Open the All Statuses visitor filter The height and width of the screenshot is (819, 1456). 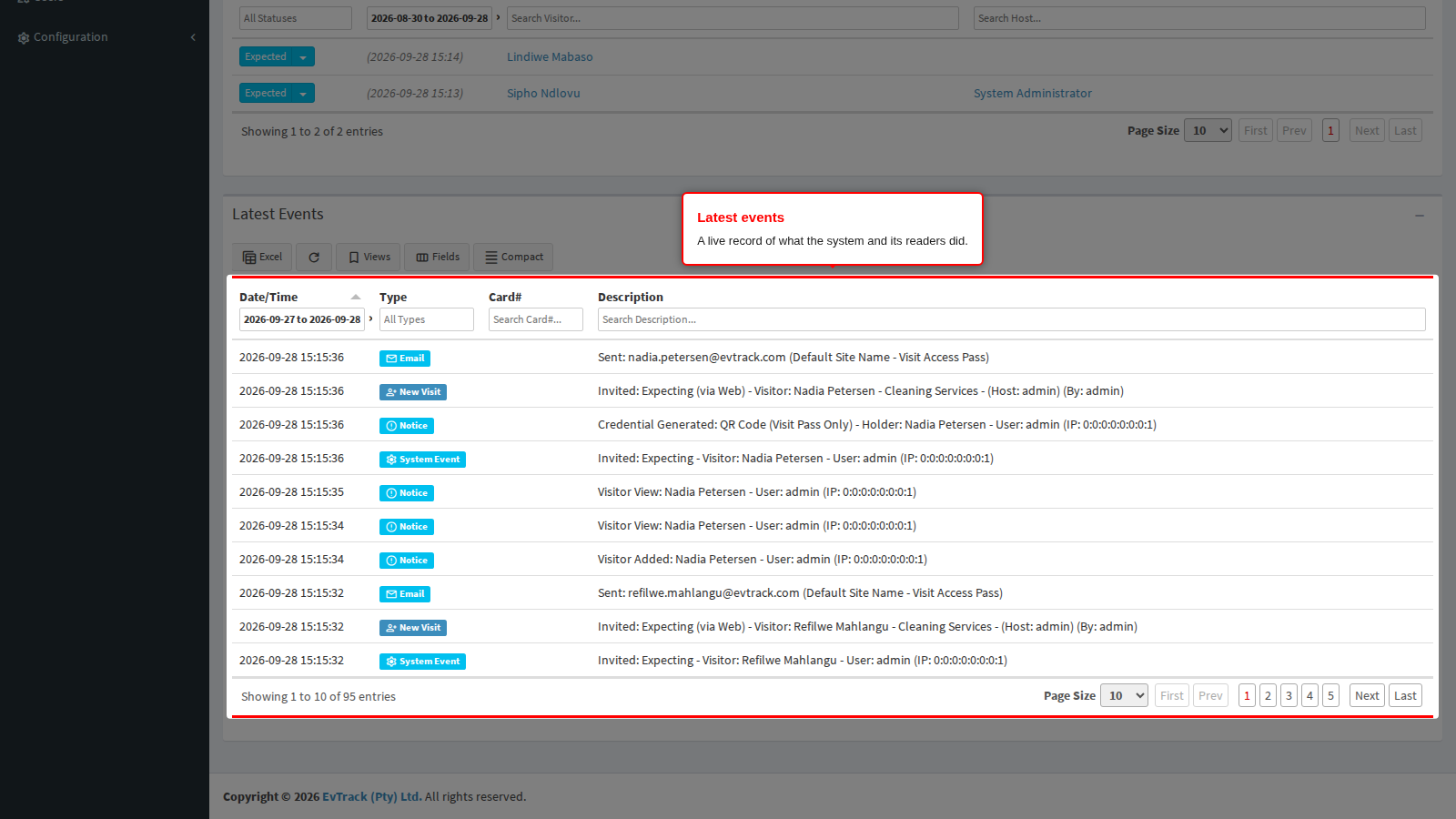[x=296, y=18]
